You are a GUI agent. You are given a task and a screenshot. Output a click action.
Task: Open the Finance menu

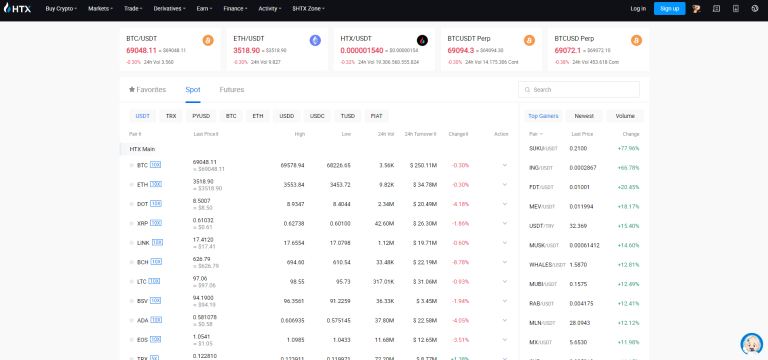click(235, 8)
